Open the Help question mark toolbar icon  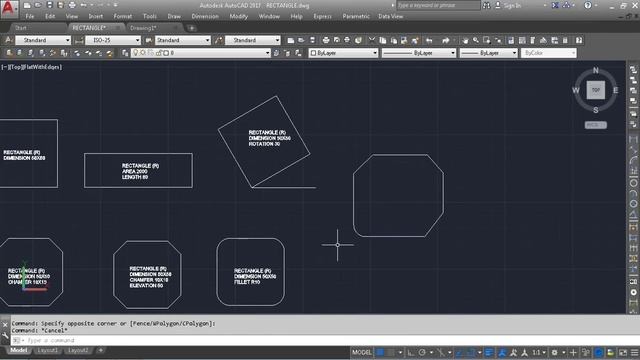coord(579,40)
